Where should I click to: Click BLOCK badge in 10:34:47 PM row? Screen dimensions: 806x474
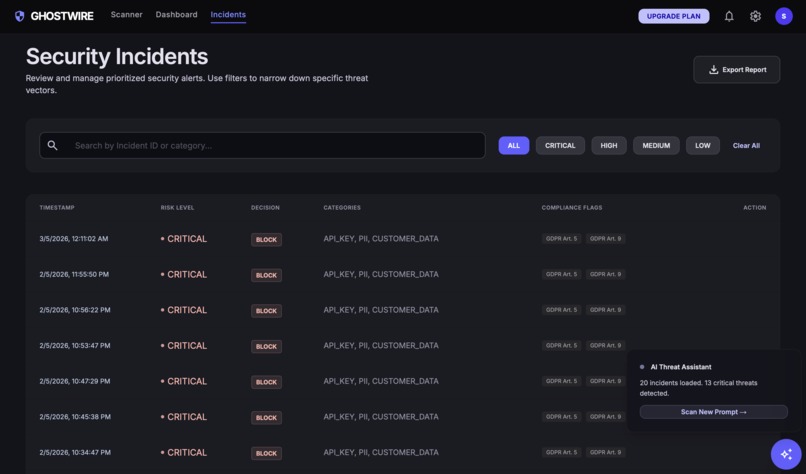[266, 453]
